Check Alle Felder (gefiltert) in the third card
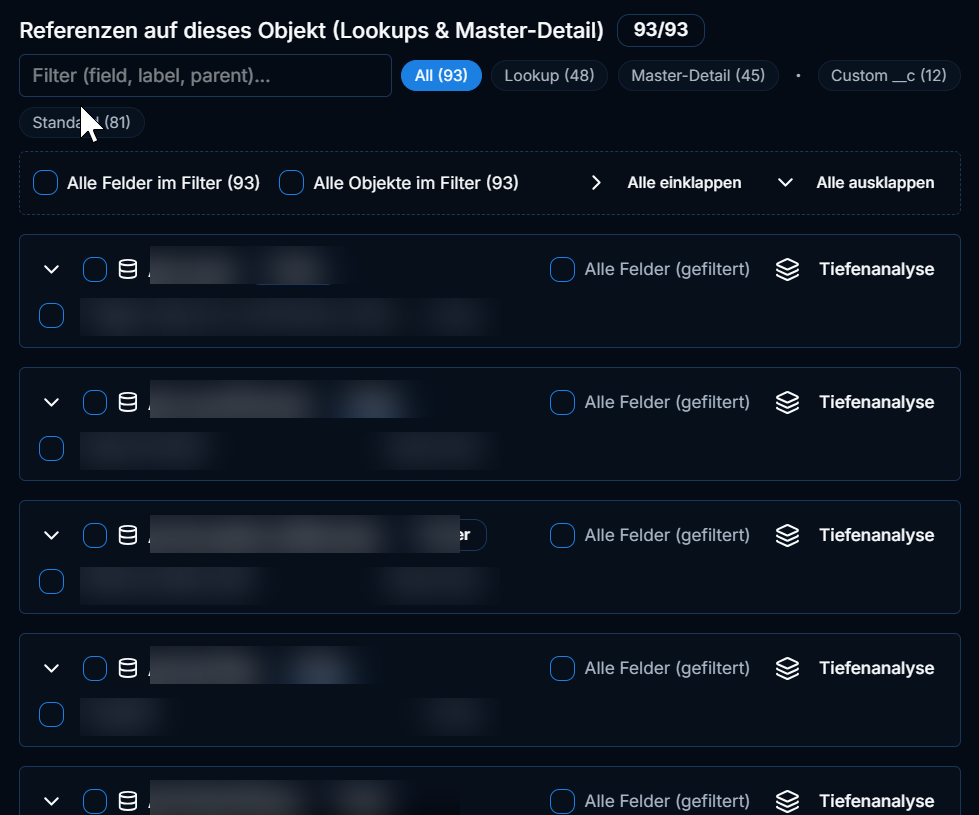This screenshot has width=979, height=815. point(563,536)
